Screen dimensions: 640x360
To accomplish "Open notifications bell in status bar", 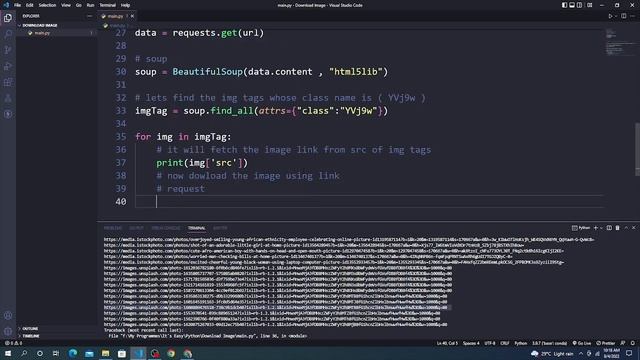I will coord(633,343).
